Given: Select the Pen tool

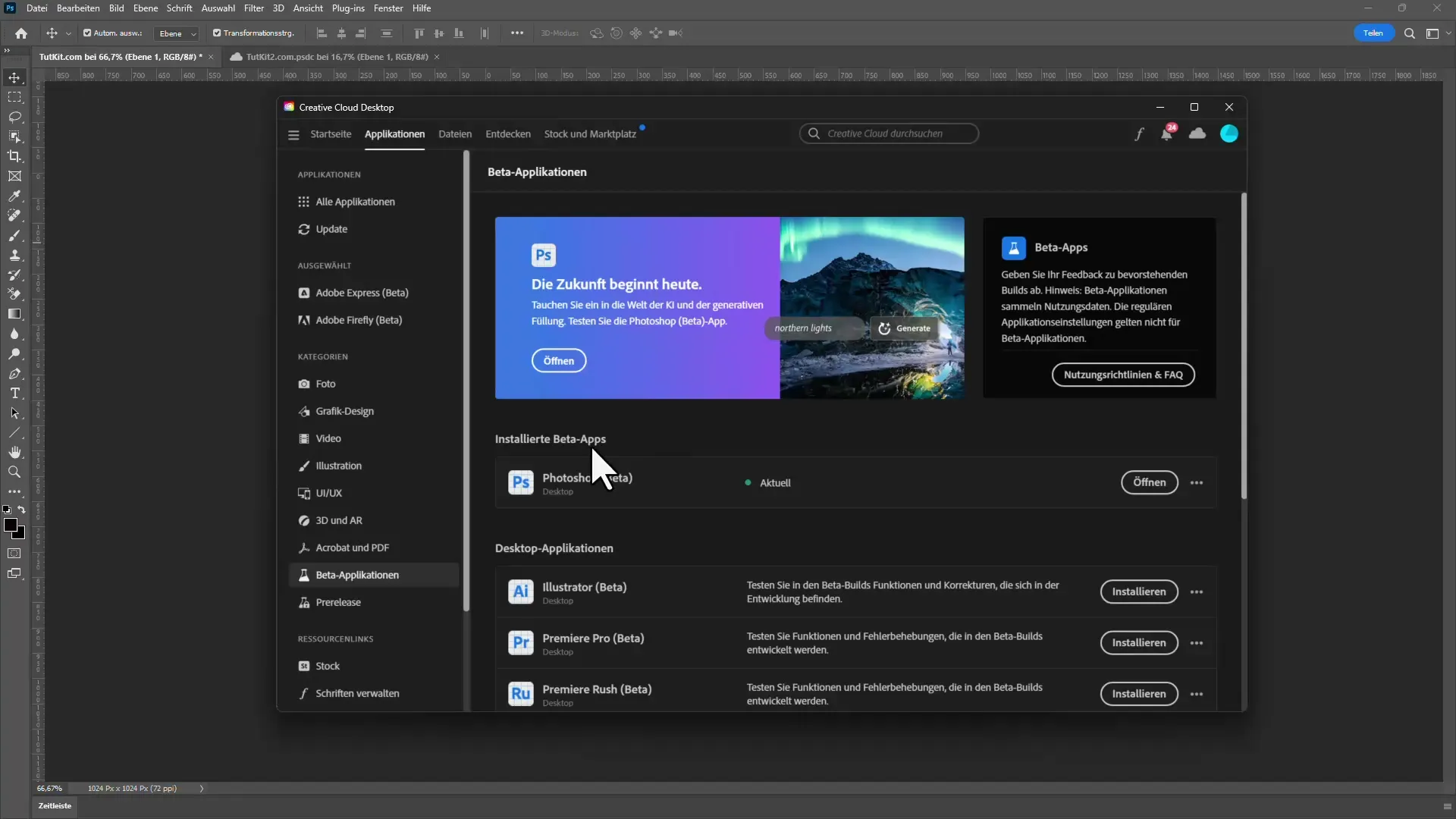Looking at the screenshot, I should (x=14, y=373).
